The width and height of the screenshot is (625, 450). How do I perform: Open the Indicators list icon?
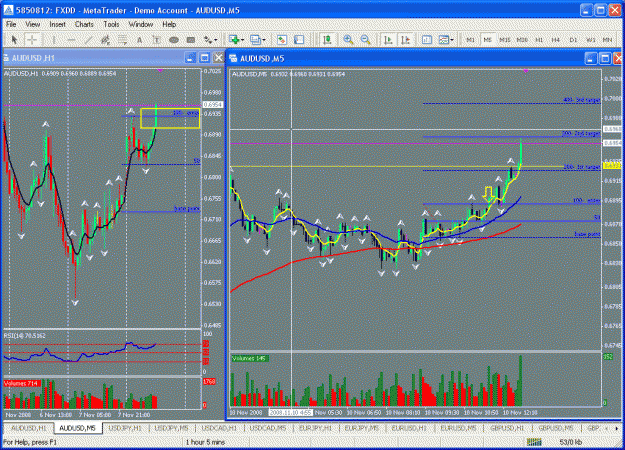click(427, 39)
